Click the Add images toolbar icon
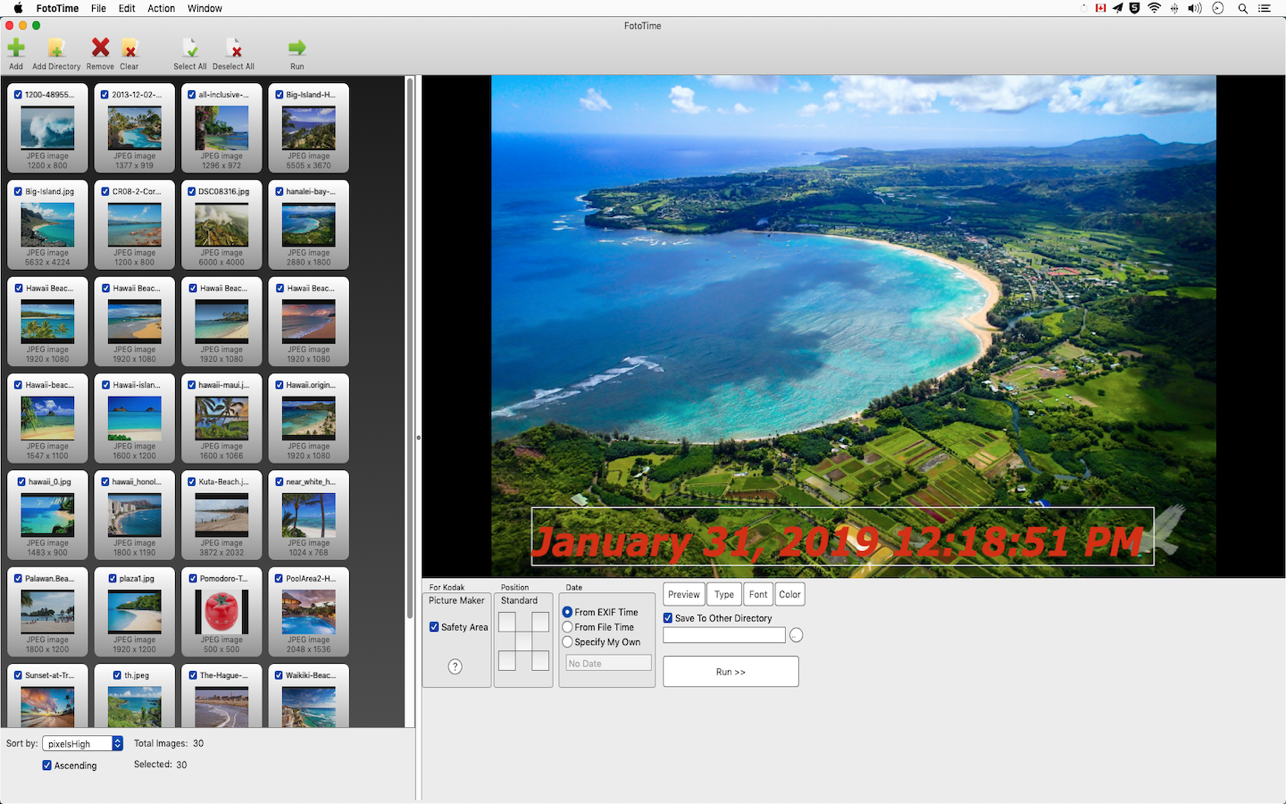Viewport: 1286px width, 804px height. click(16, 48)
